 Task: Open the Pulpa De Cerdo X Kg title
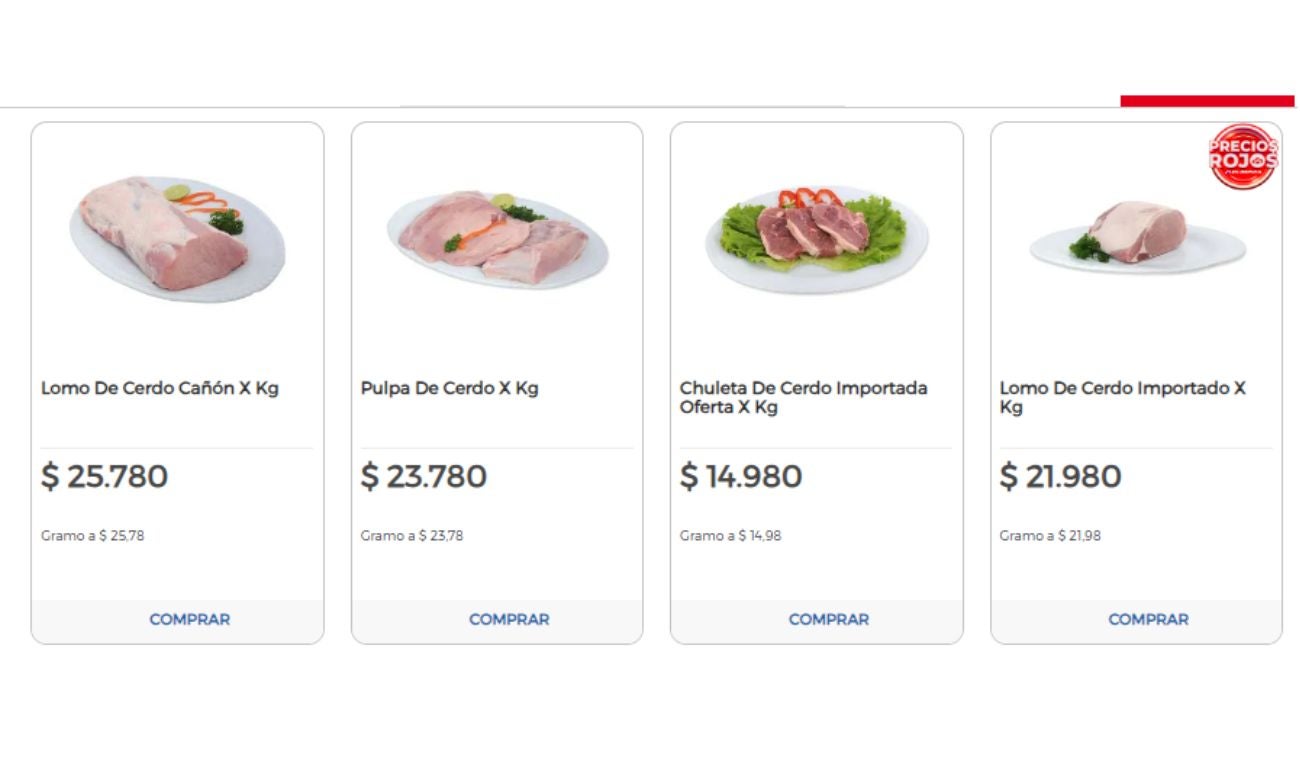pyautogui.click(x=449, y=388)
